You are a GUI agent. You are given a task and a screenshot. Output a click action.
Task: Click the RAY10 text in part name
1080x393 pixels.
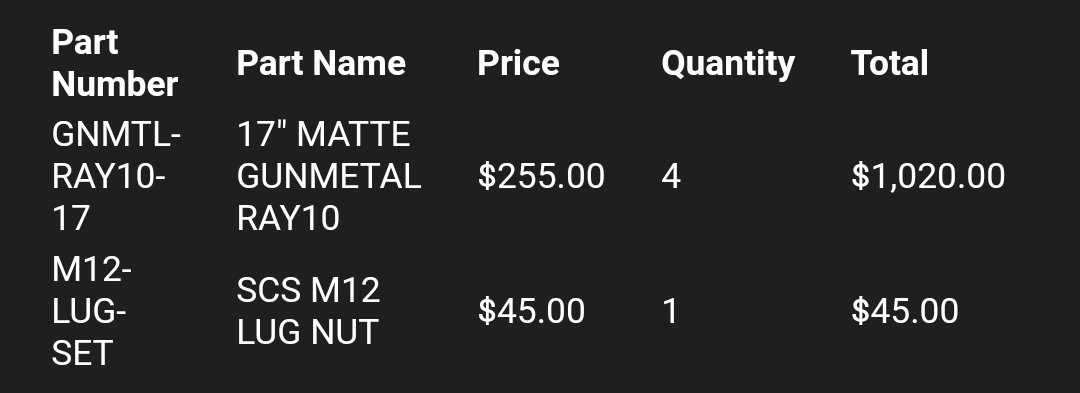click(x=288, y=219)
